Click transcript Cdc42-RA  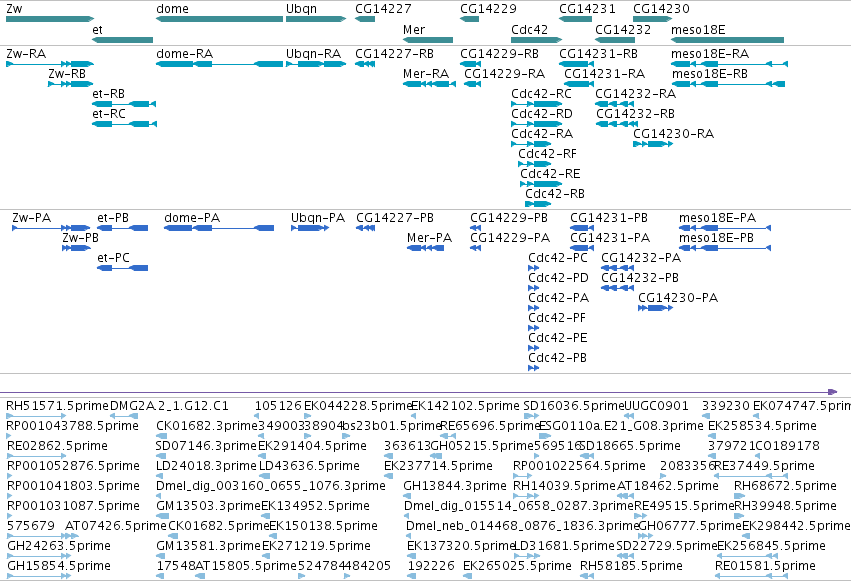pos(531,144)
